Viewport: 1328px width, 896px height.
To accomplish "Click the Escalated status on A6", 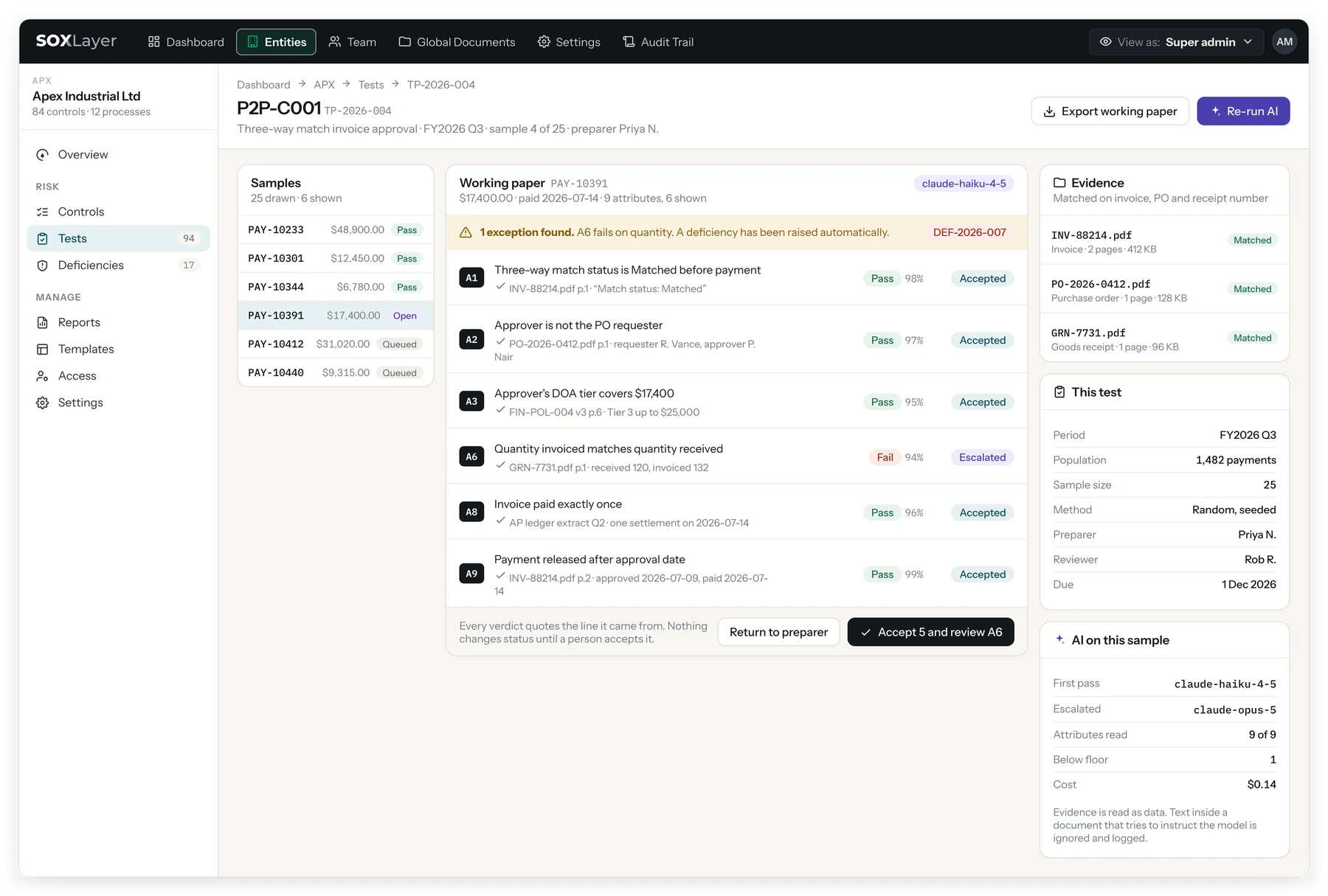I will 982,457.
